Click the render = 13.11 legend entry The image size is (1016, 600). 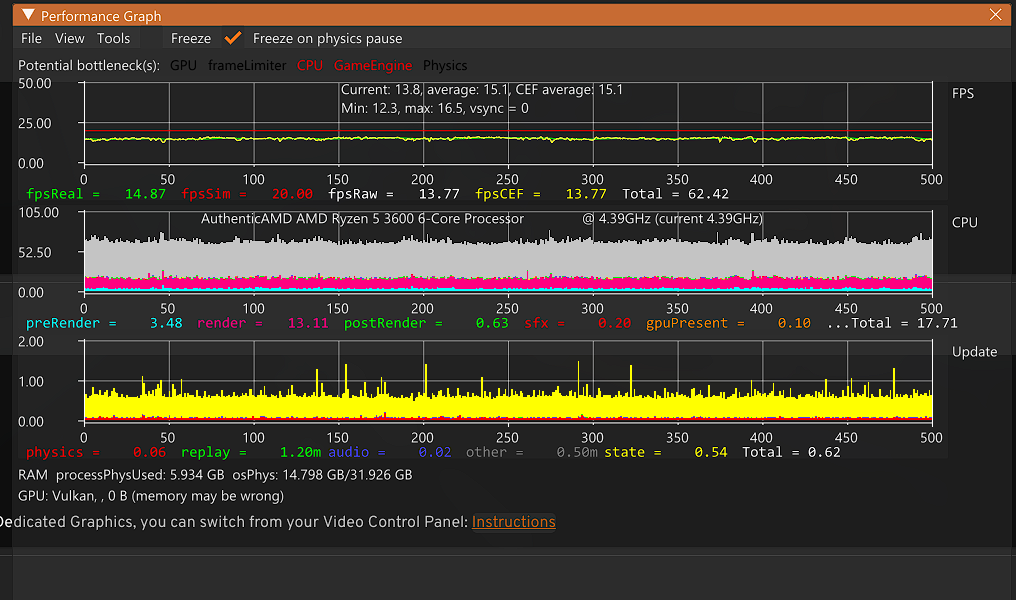262,323
